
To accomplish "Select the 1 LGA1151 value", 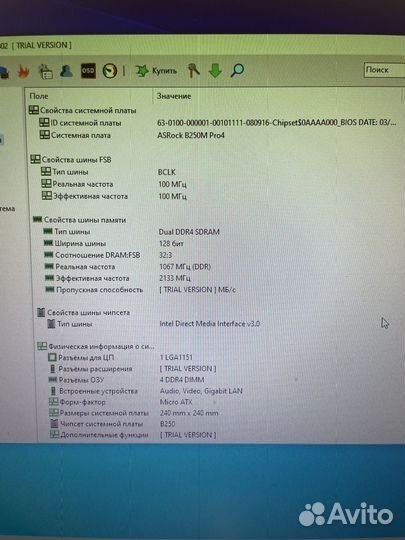I will pos(176,357).
